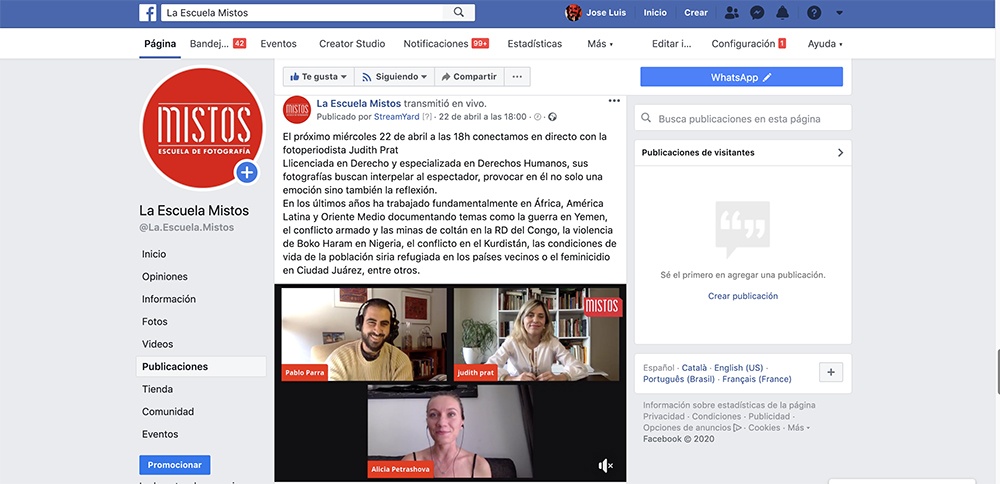Click the Condiciones footer link
The image size is (1000, 484).
tap(714, 416)
